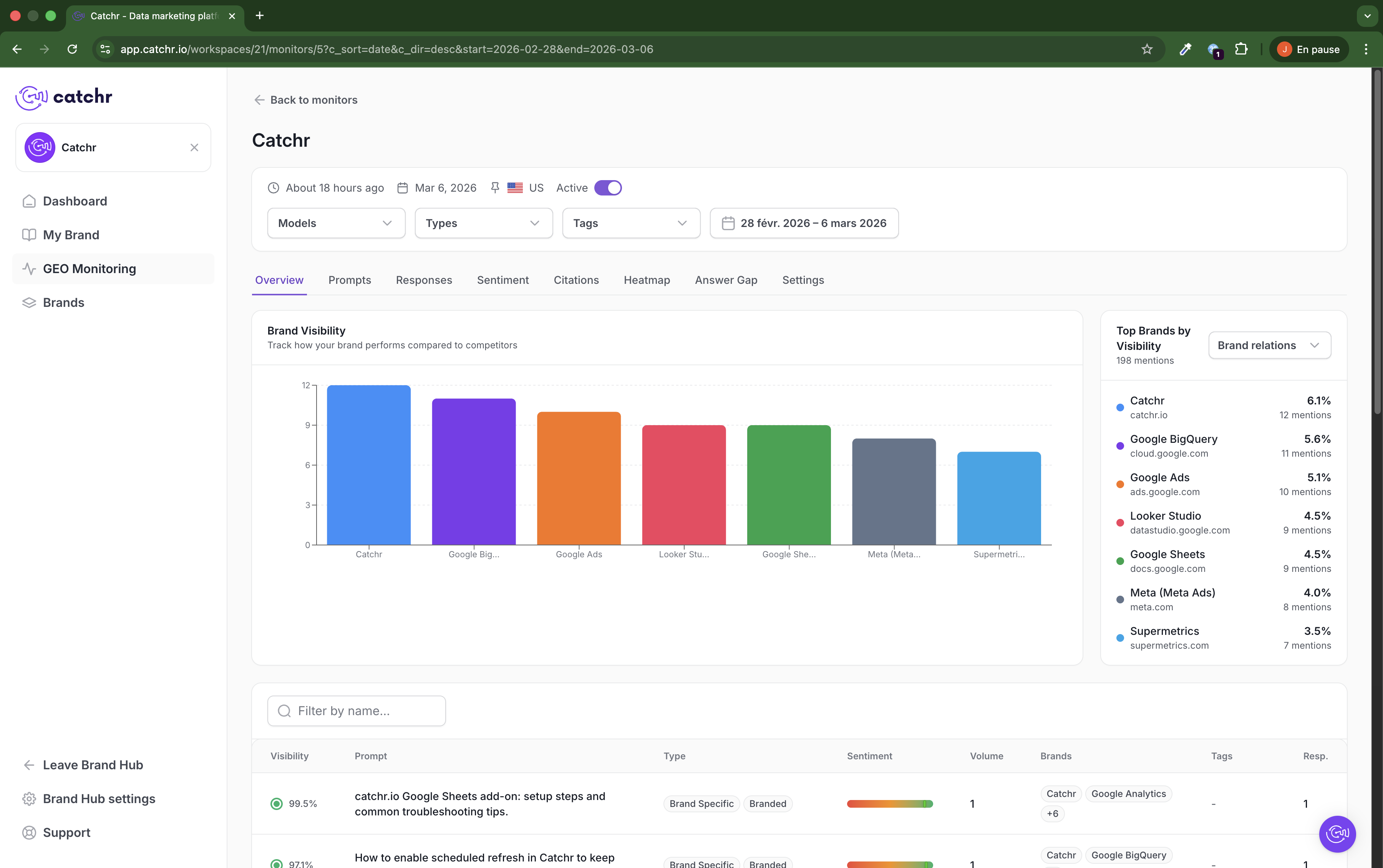Click the Dashboard home icon in sidebar

29,201
